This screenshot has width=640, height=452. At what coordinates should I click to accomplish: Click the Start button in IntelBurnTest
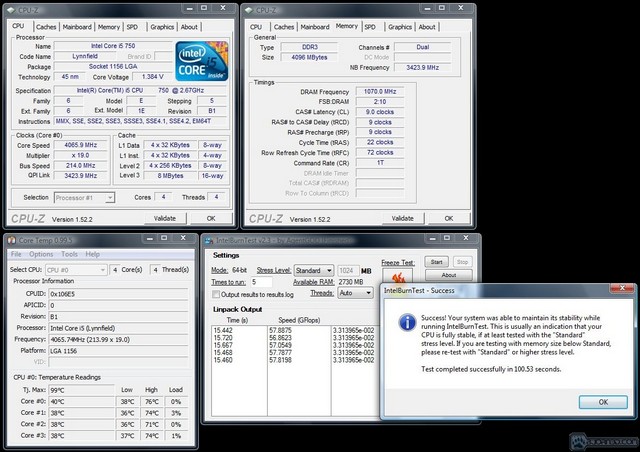[436, 262]
